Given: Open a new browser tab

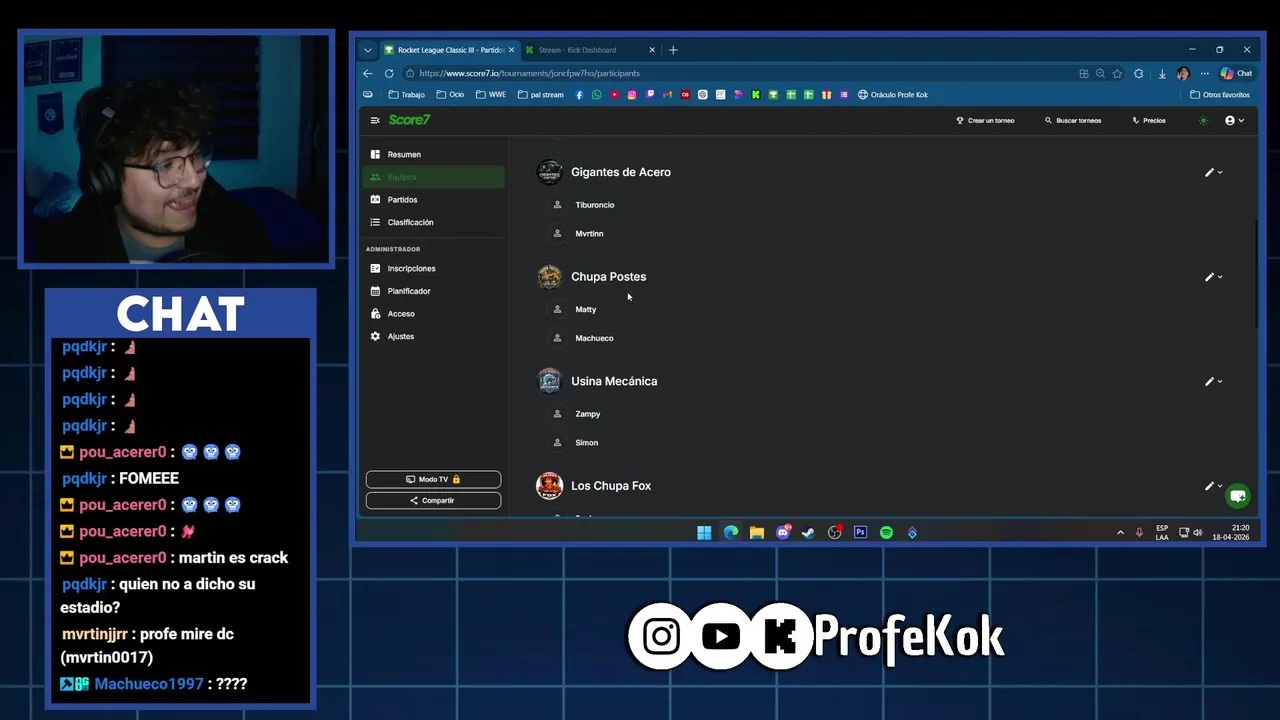Looking at the screenshot, I should coord(673,50).
